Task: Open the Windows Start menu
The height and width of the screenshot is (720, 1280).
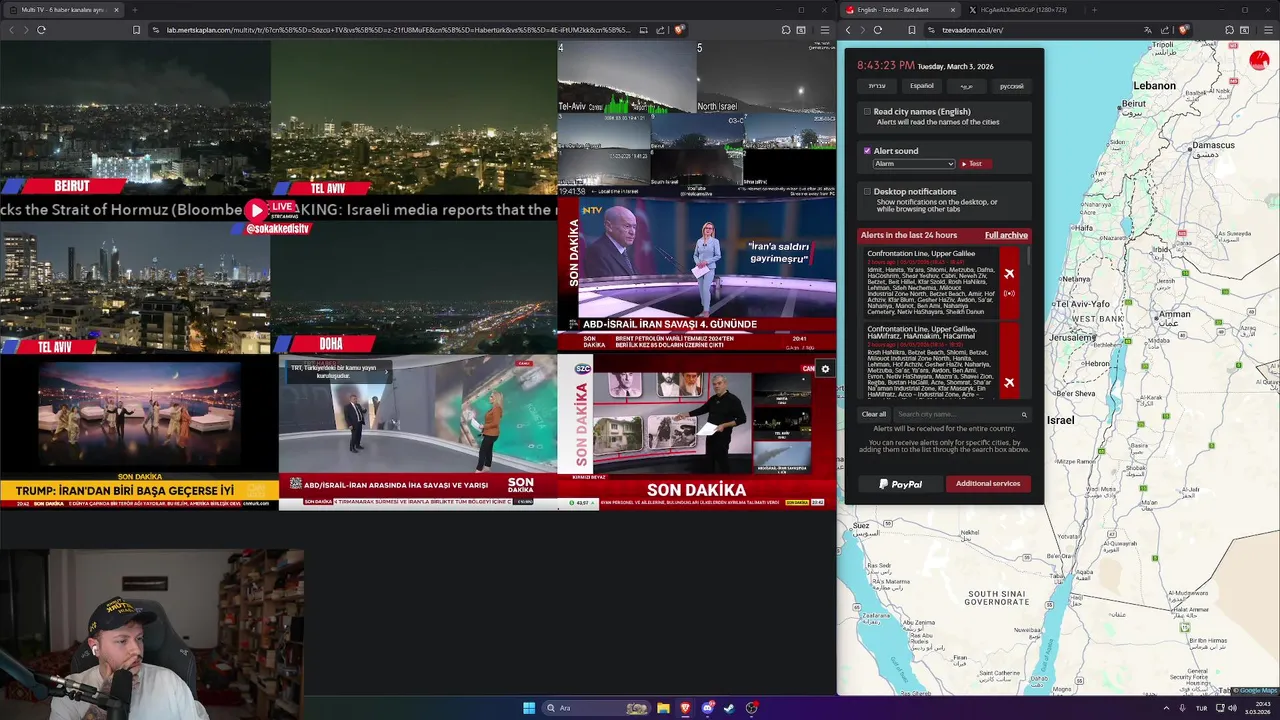Action: tap(529, 708)
